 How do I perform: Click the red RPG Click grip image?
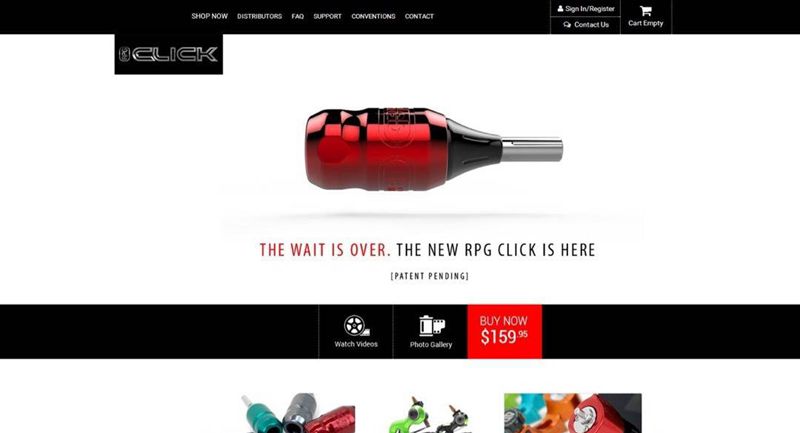[434, 149]
